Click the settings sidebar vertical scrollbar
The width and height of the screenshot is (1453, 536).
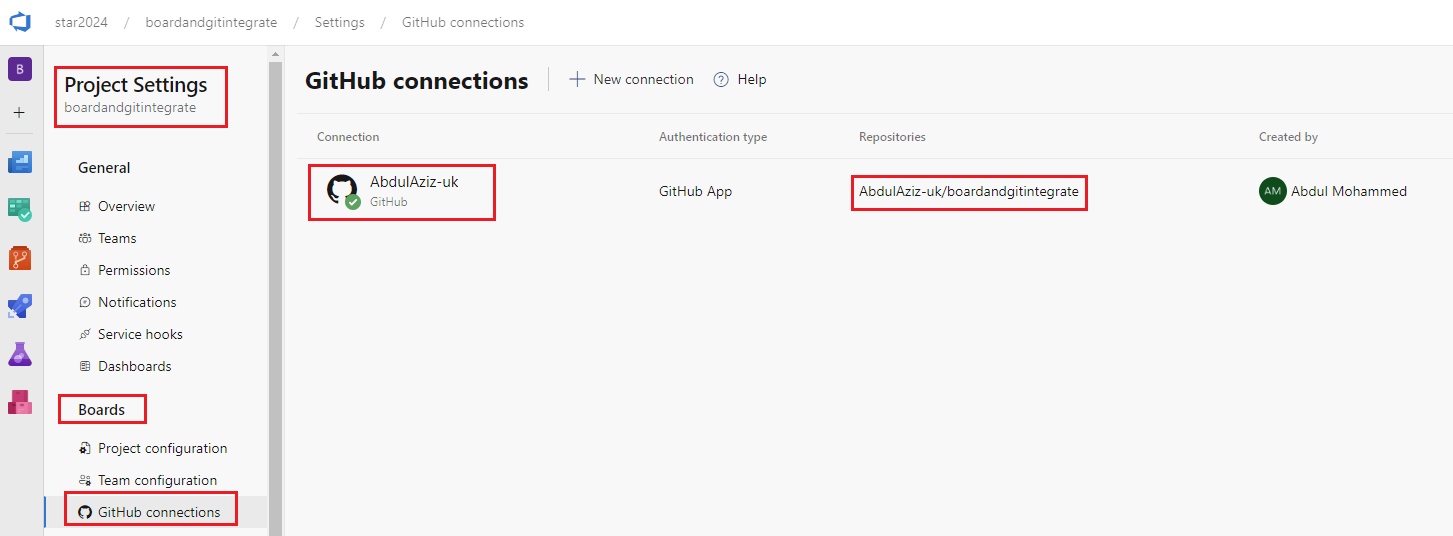275,300
